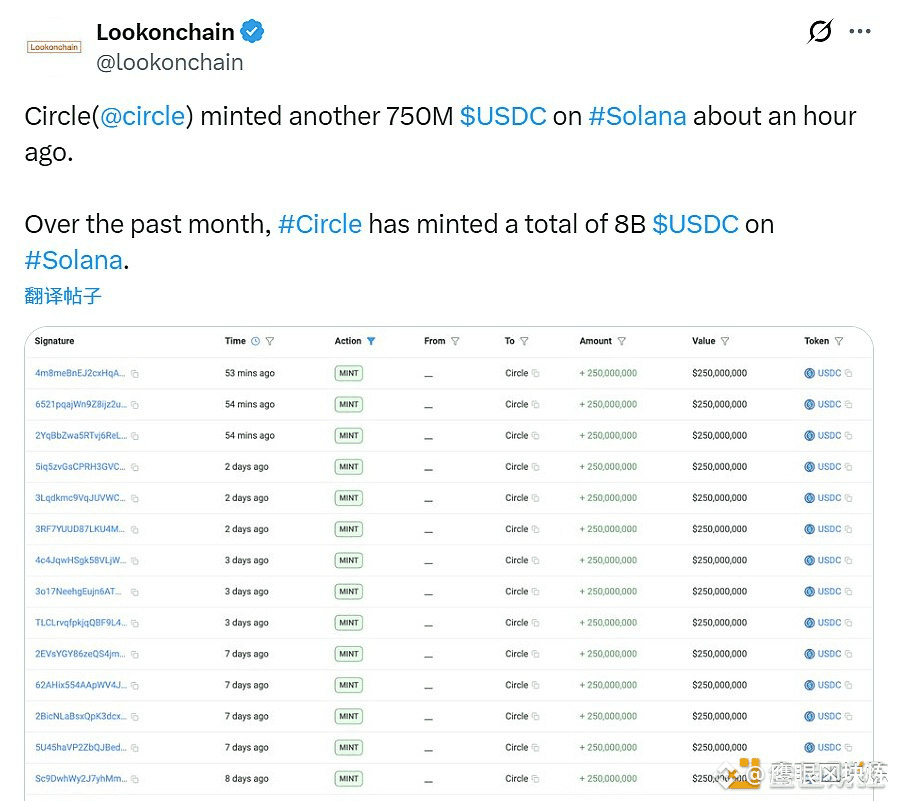Viewport: 897px width, 801px height.
Task: Click the 翻译帖子 translate post link
Action: pyautogui.click(x=63, y=296)
